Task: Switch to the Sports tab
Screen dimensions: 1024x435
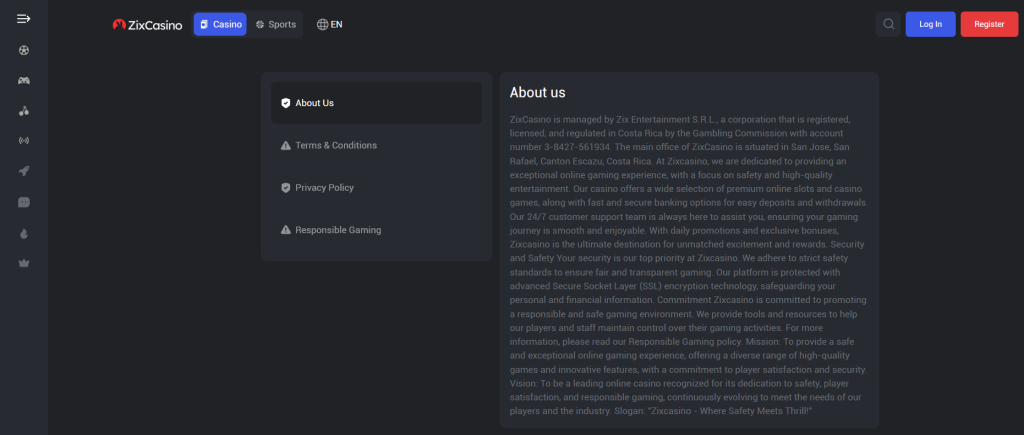Action: tap(276, 24)
